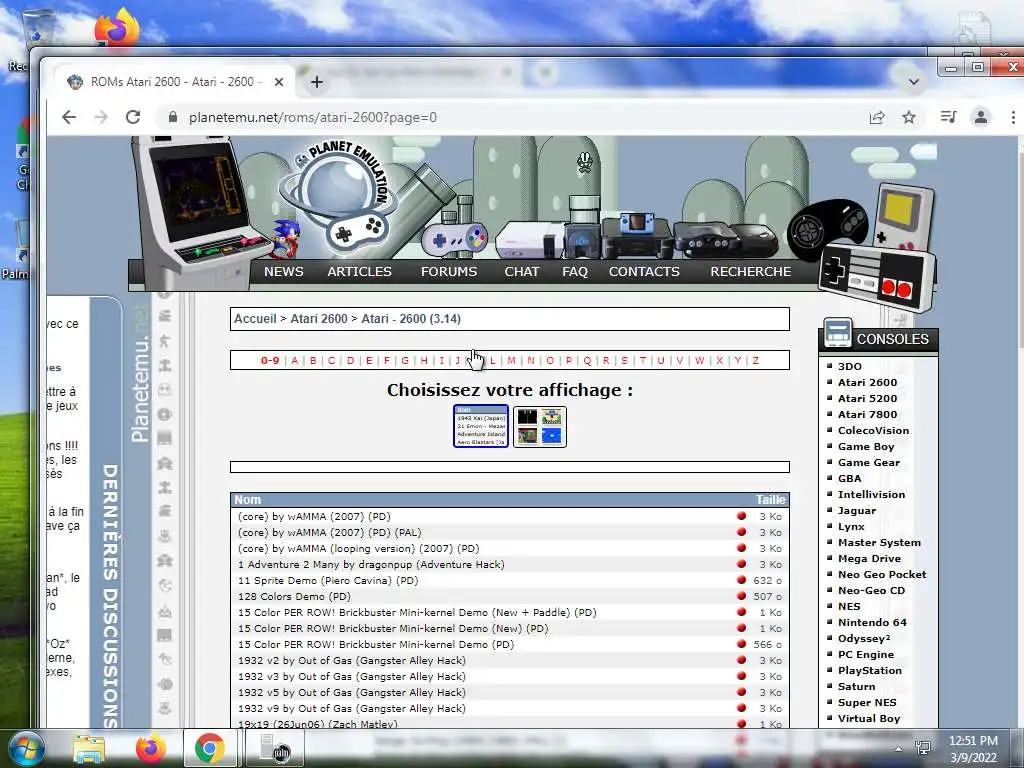Open ROM 1932 v2 by Out of Gas

351,660
